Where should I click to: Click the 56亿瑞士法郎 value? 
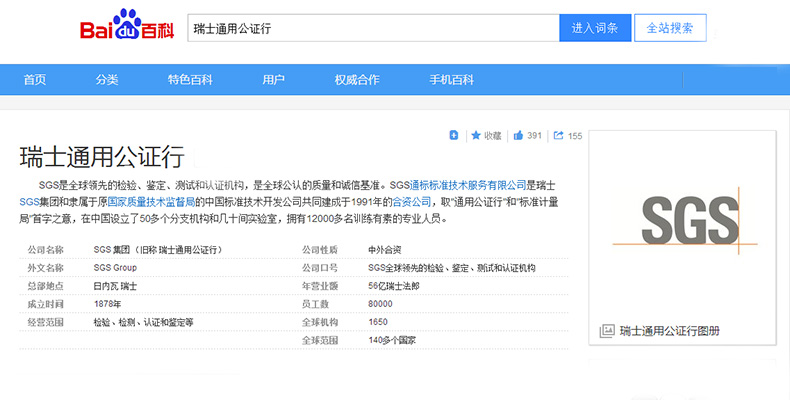pyautogui.click(x=393, y=286)
